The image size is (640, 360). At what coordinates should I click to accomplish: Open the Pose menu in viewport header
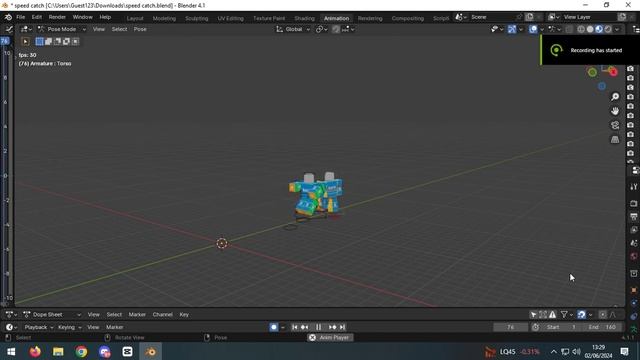140,29
